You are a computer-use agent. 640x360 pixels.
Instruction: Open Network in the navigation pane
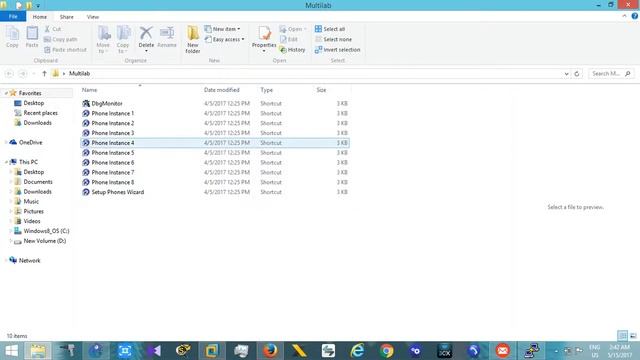[25, 260]
